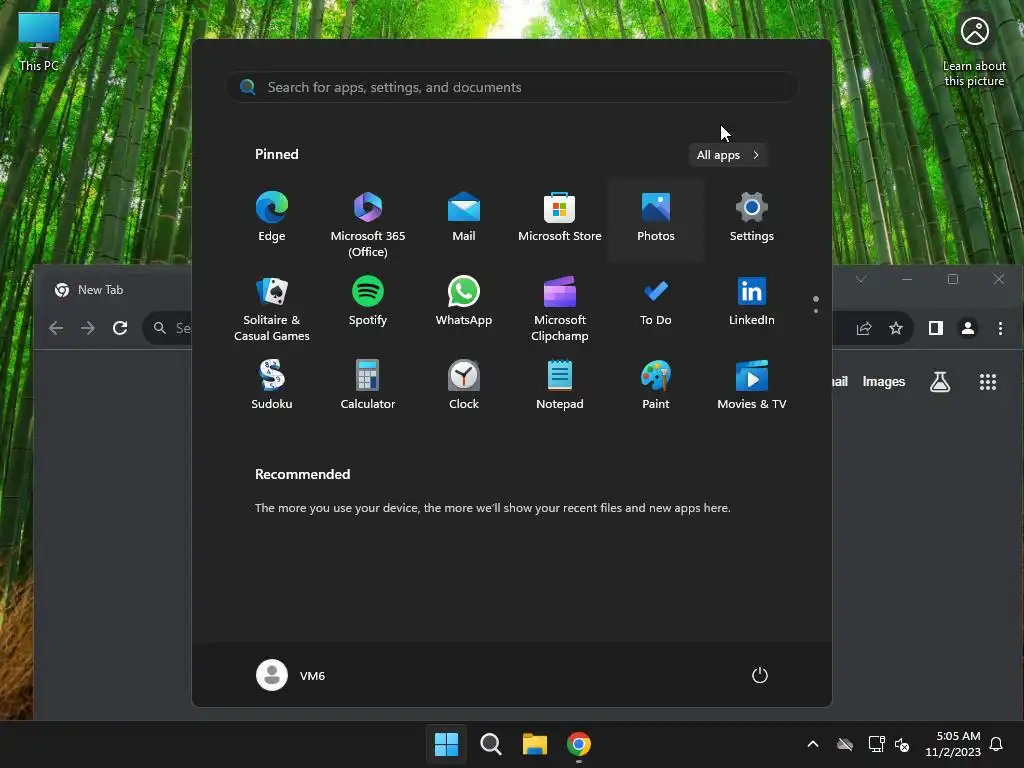1024x768 pixels.
Task: Click the OneDrive cloud tray icon
Action: (845, 744)
